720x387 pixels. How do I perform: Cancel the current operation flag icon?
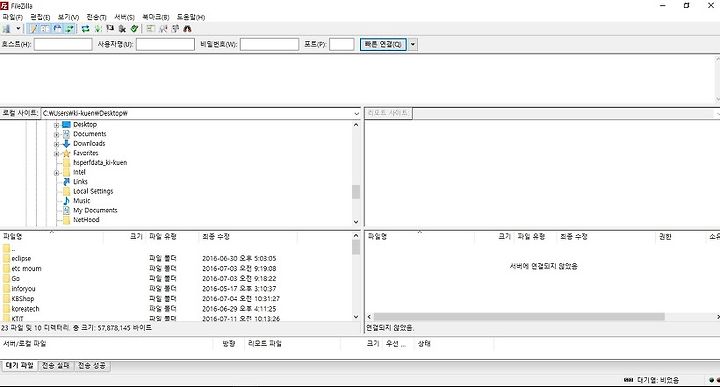[x=110, y=29]
